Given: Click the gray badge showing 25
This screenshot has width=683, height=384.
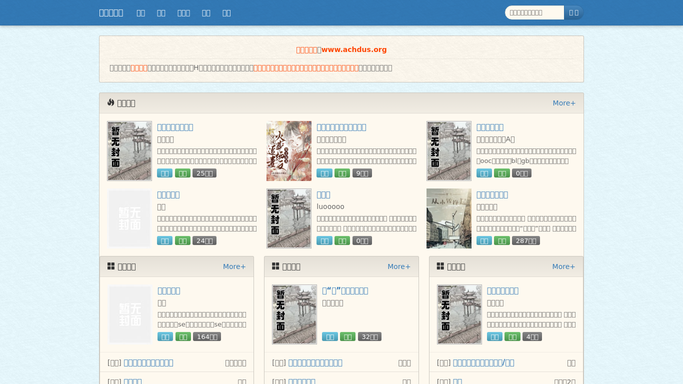Looking at the screenshot, I should tap(204, 173).
